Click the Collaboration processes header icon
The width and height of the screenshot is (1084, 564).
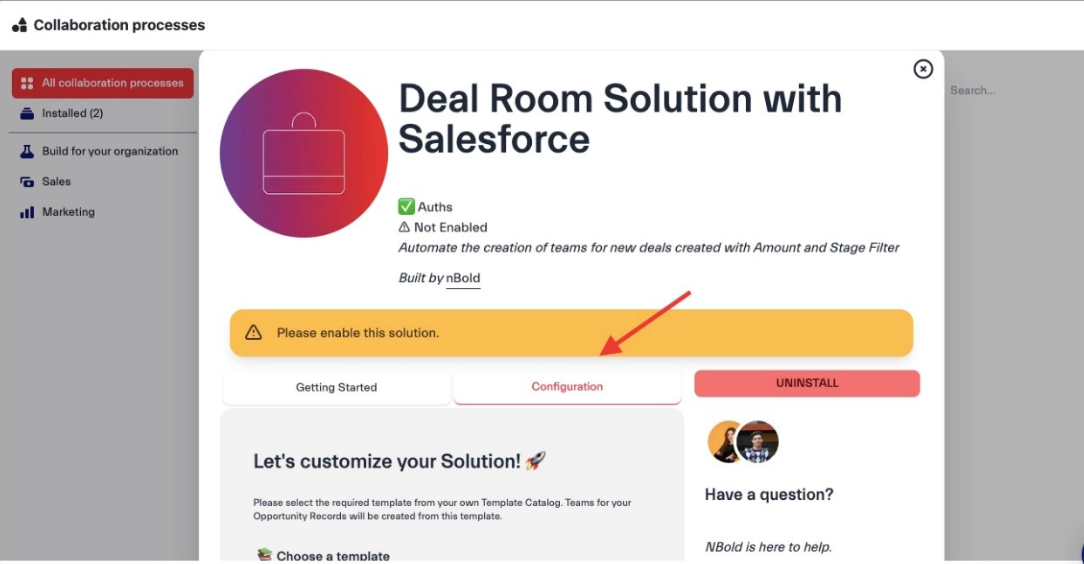point(19,25)
